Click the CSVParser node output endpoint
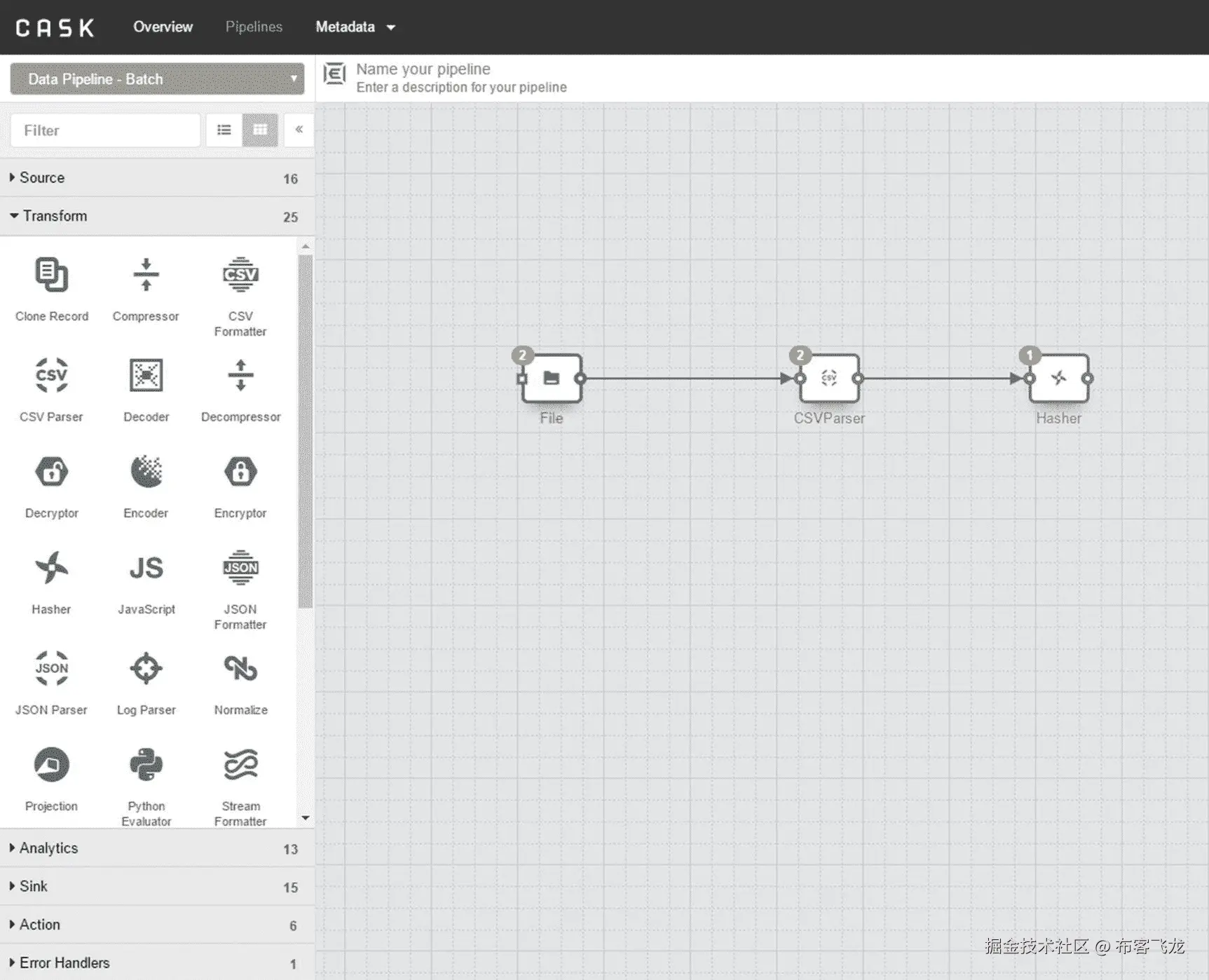1209x980 pixels. point(858,379)
